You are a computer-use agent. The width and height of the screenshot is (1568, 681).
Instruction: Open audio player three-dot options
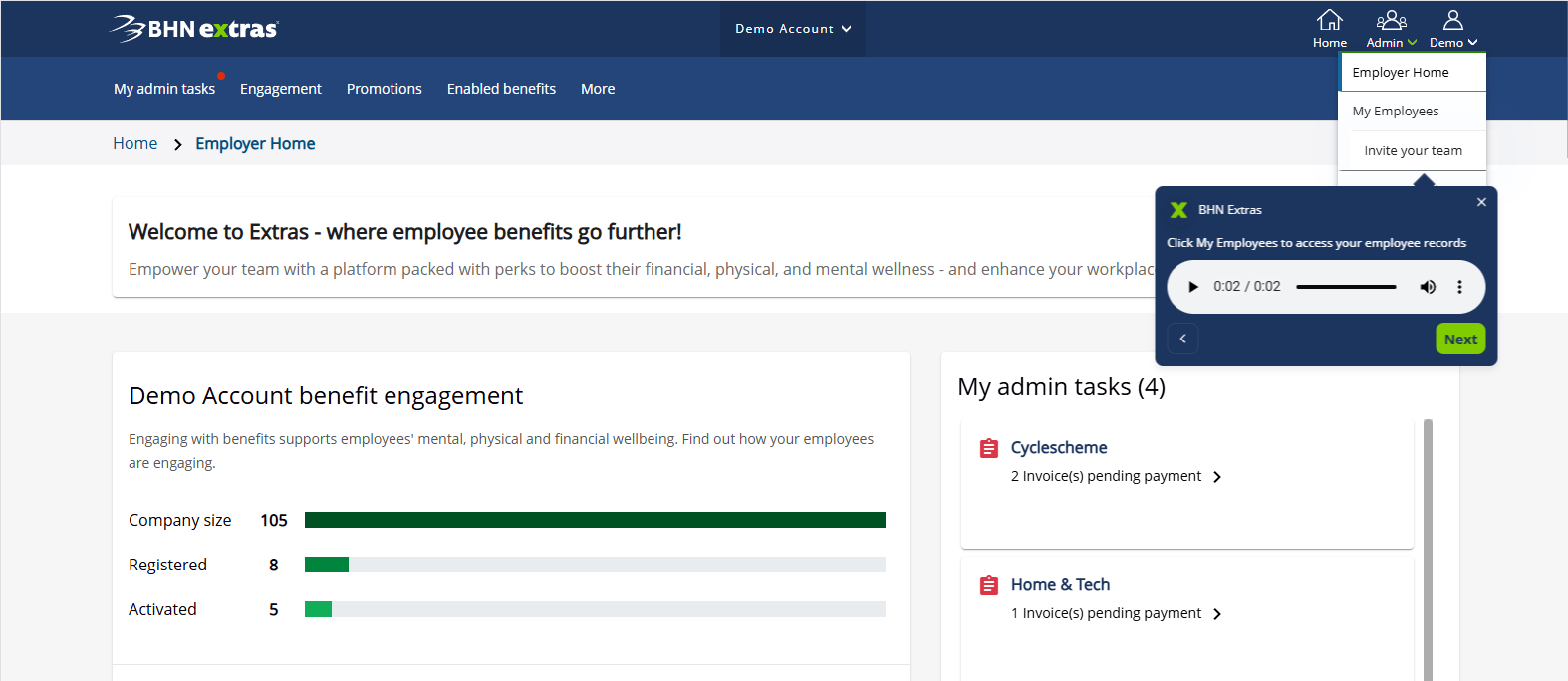(1459, 287)
